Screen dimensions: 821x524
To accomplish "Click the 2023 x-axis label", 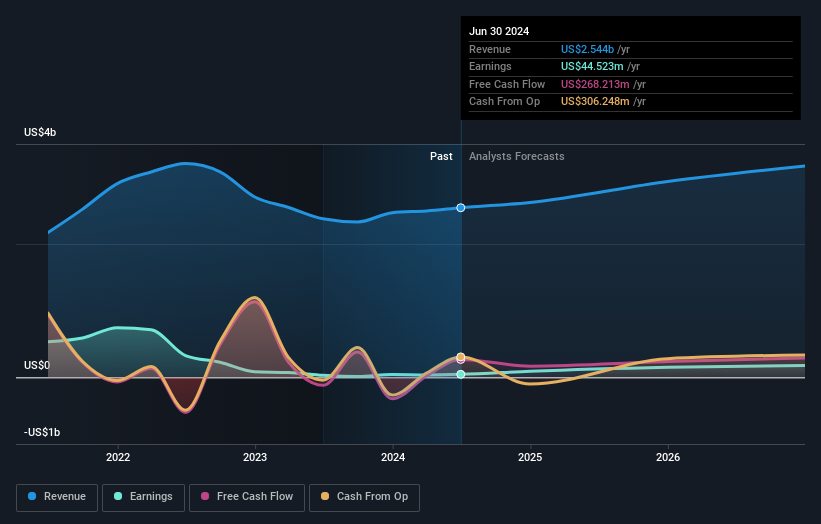I will click(x=255, y=458).
